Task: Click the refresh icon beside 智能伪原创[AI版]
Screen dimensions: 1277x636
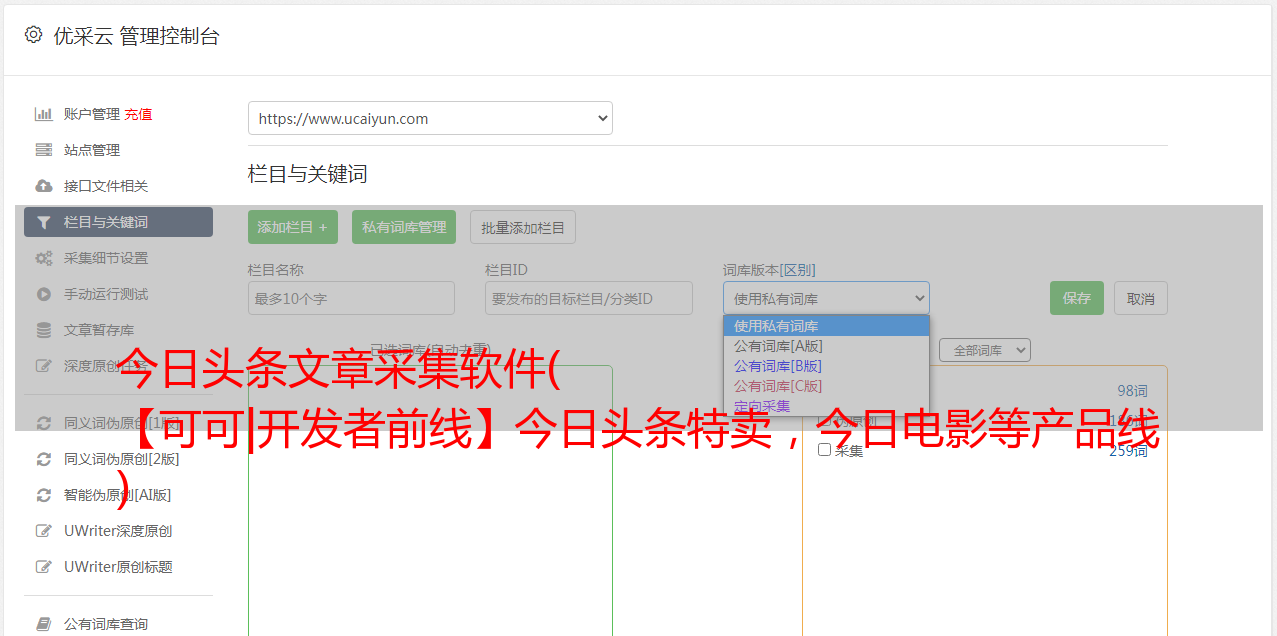Action: click(44, 495)
